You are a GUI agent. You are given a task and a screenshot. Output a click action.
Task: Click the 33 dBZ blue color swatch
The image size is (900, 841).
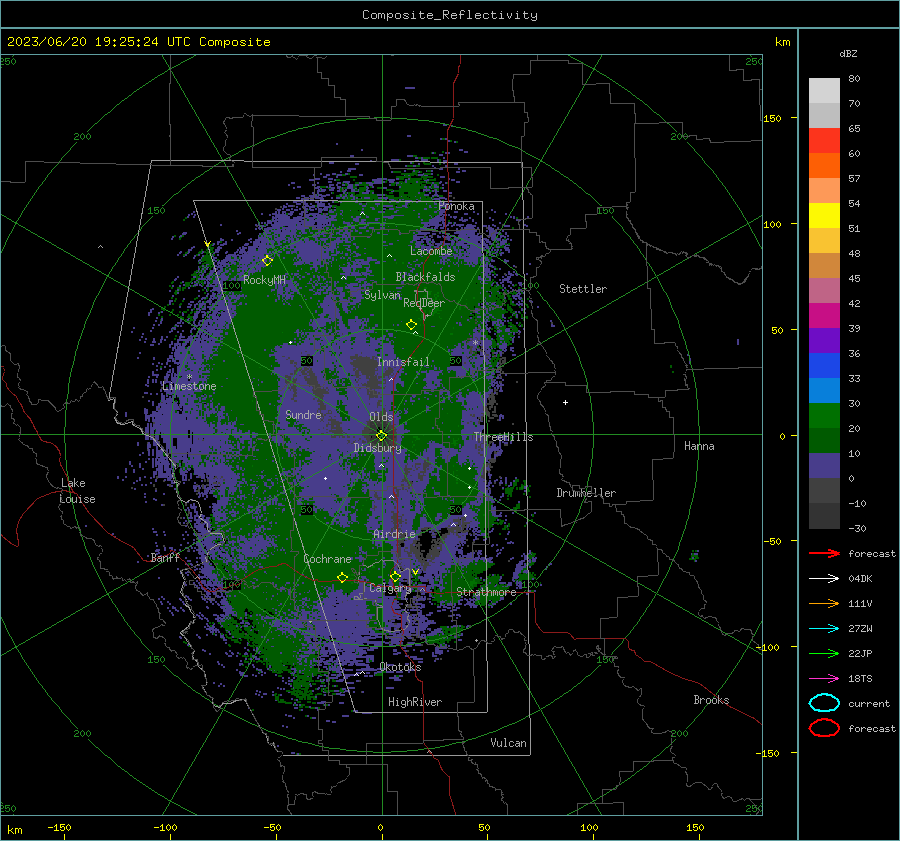coord(824,390)
